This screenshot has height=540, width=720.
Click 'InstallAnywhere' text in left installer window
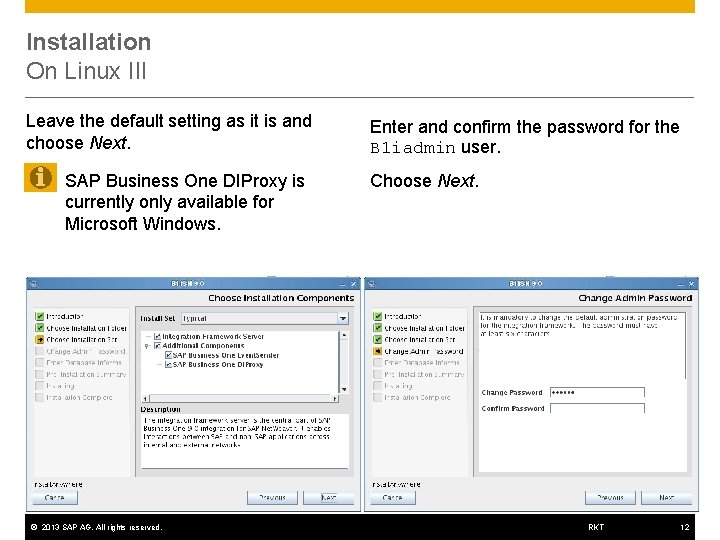(x=58, y=484)
